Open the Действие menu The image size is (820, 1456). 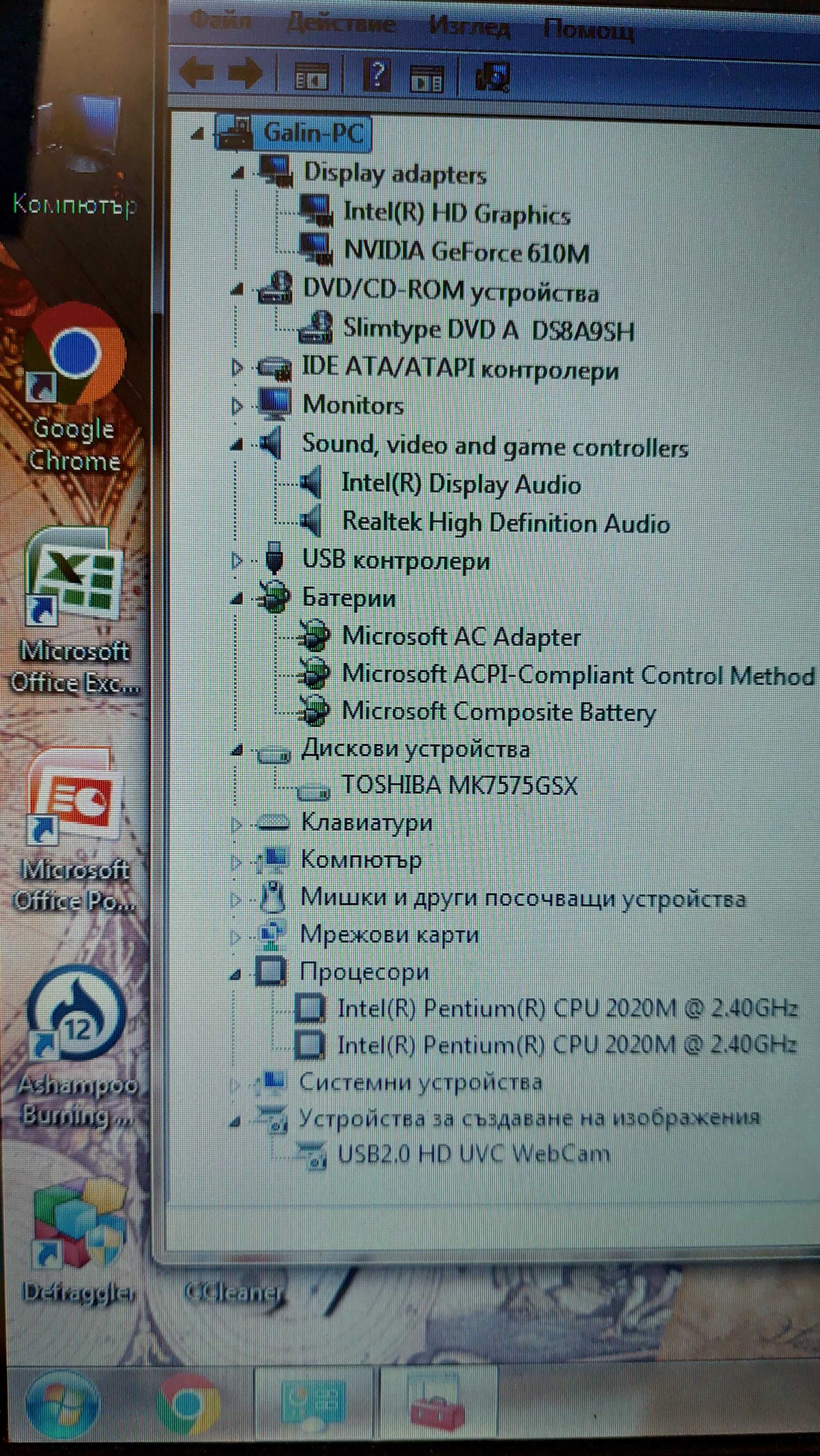pos(341,24)
